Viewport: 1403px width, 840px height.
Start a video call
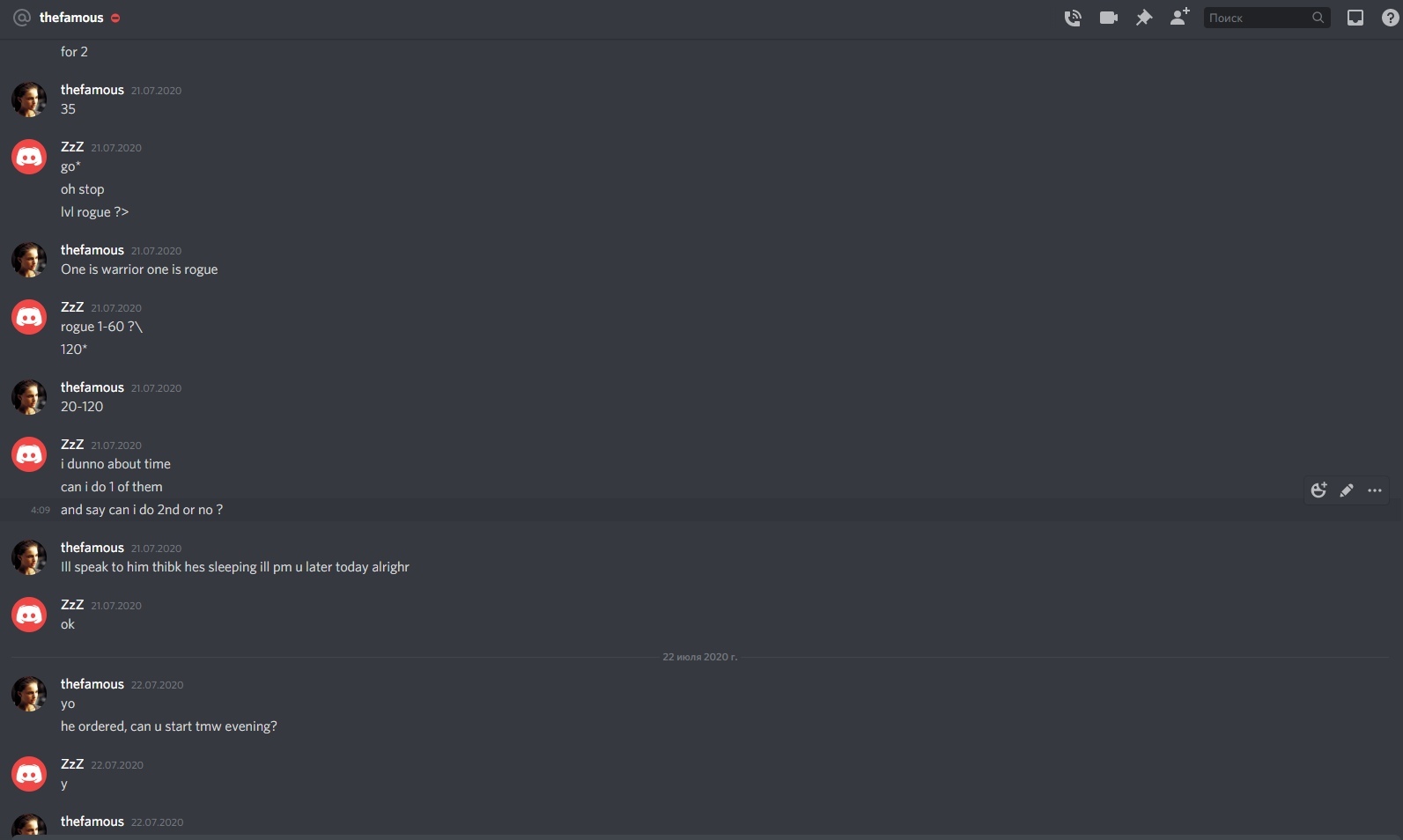(x=1109, y=18)
